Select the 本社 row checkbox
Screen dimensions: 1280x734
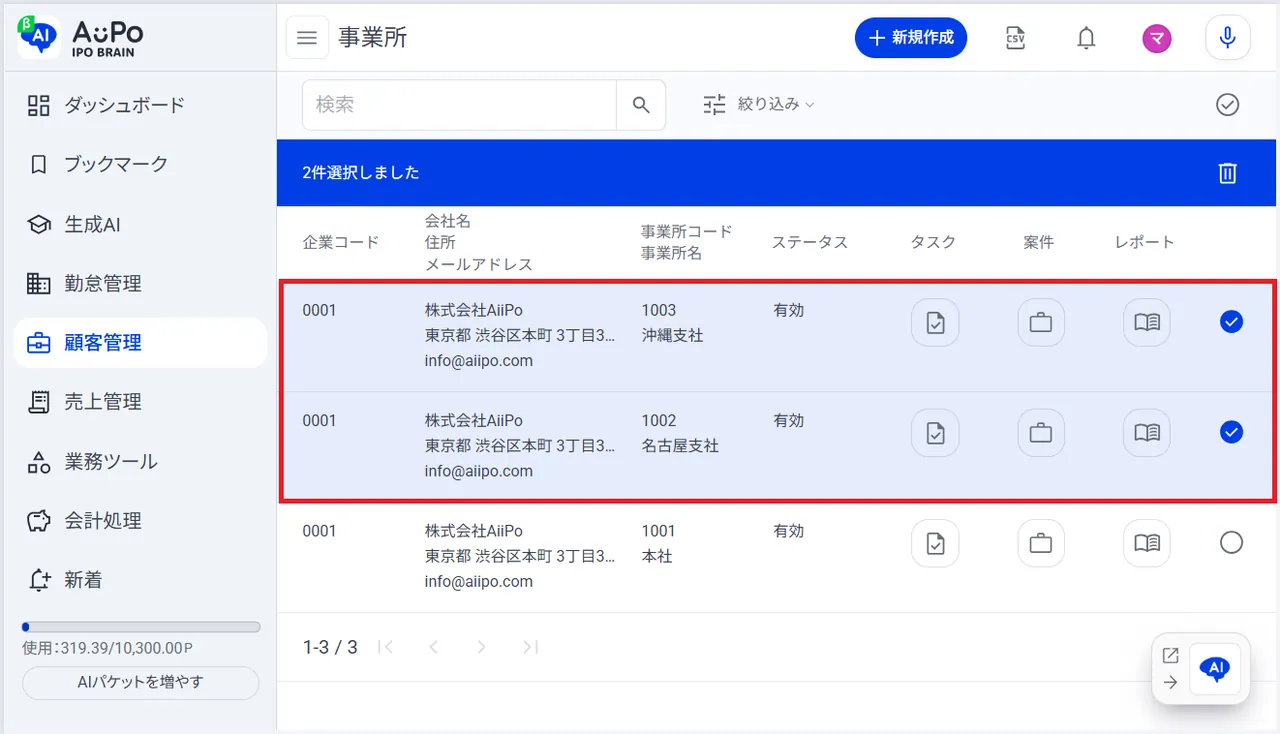coord(1232,542)
